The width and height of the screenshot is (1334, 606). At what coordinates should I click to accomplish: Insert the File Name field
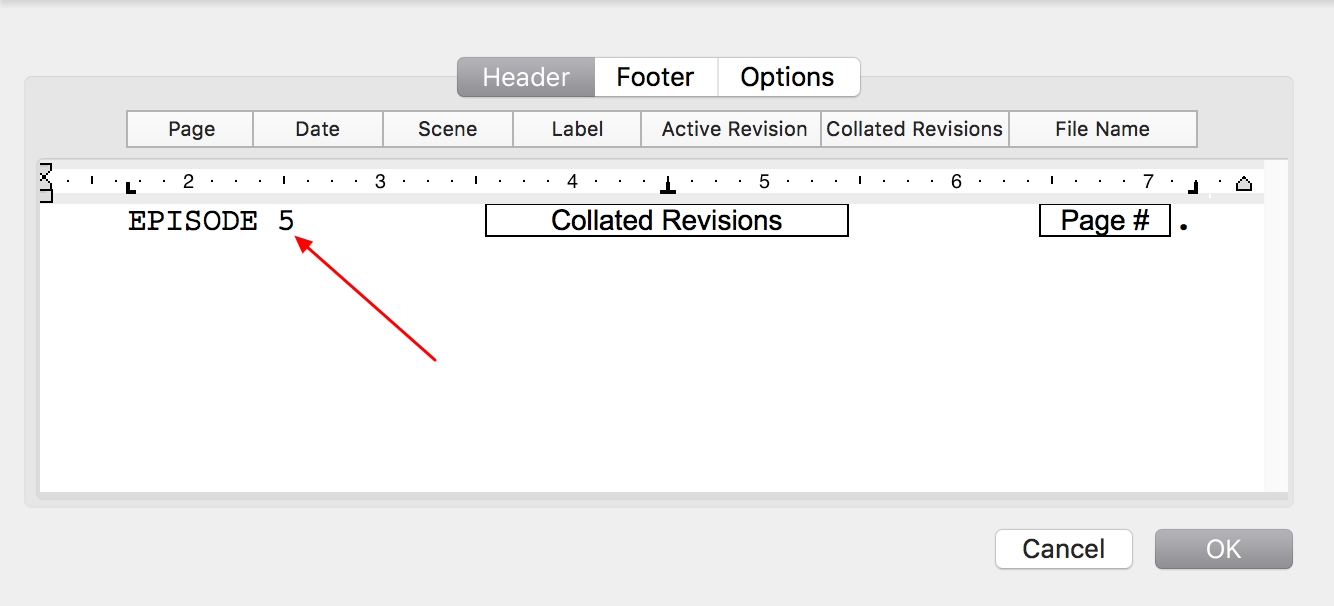pos(1102,129)
